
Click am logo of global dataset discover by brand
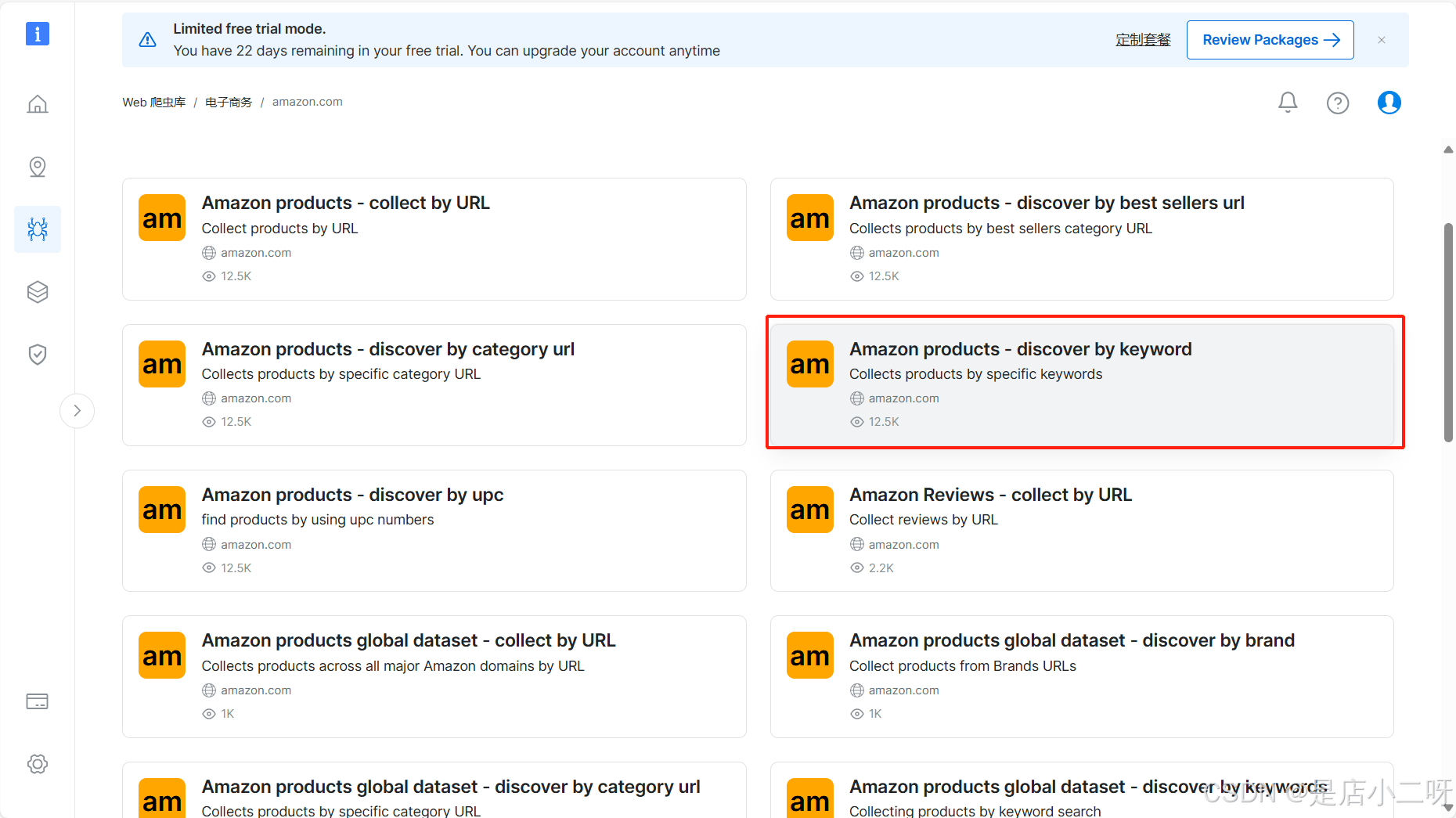tap(809, 655)
